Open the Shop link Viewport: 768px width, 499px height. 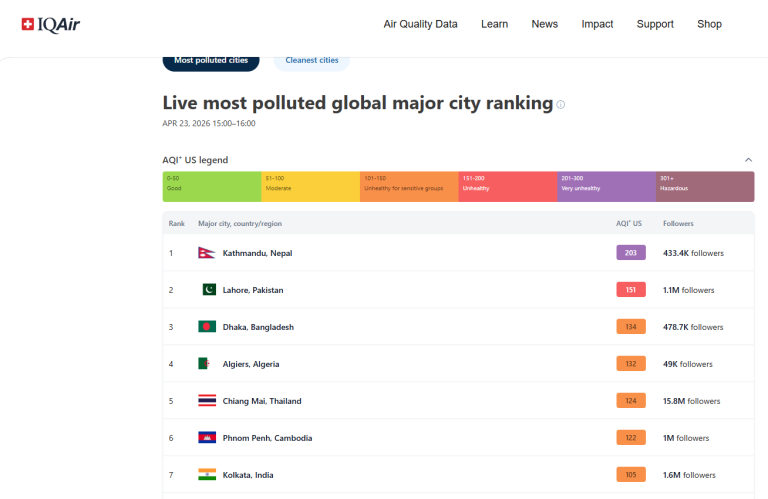(709, 24)
